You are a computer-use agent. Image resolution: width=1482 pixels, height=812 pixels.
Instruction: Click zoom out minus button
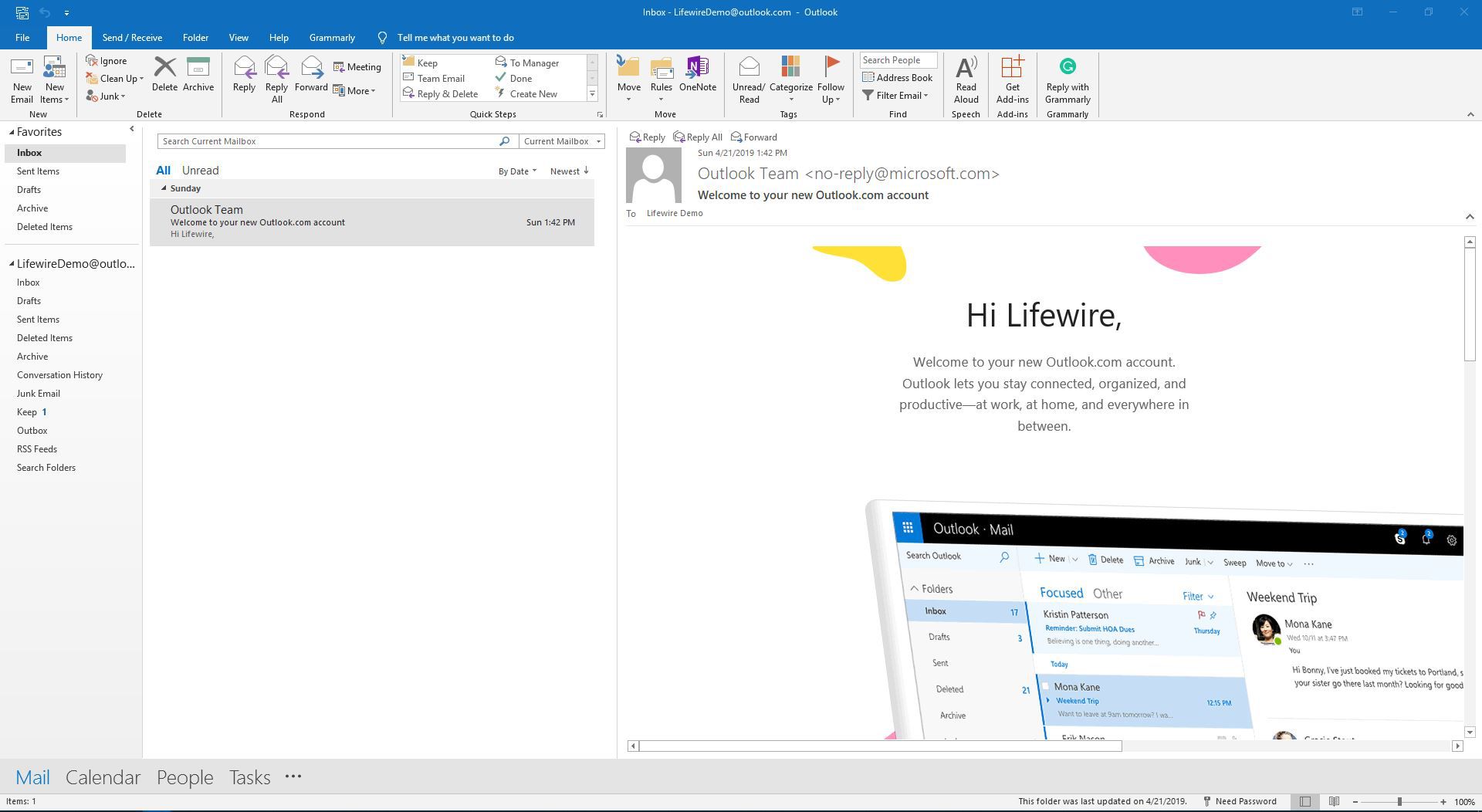tap(1355, 802)
